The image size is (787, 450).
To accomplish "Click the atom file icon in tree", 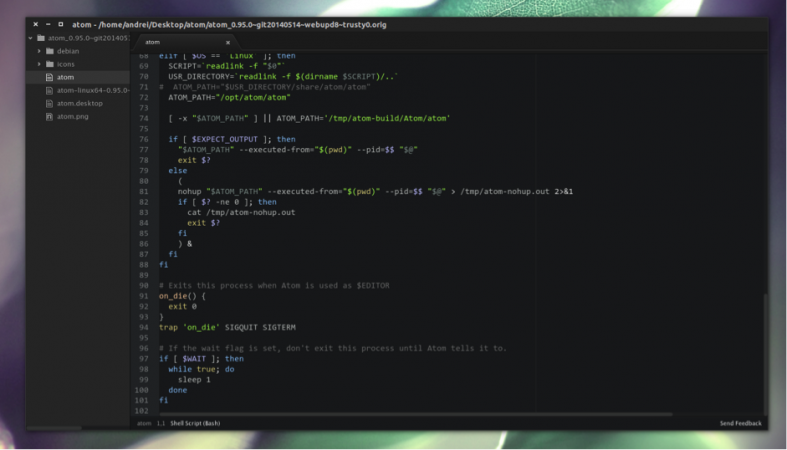I will (49, 77).
